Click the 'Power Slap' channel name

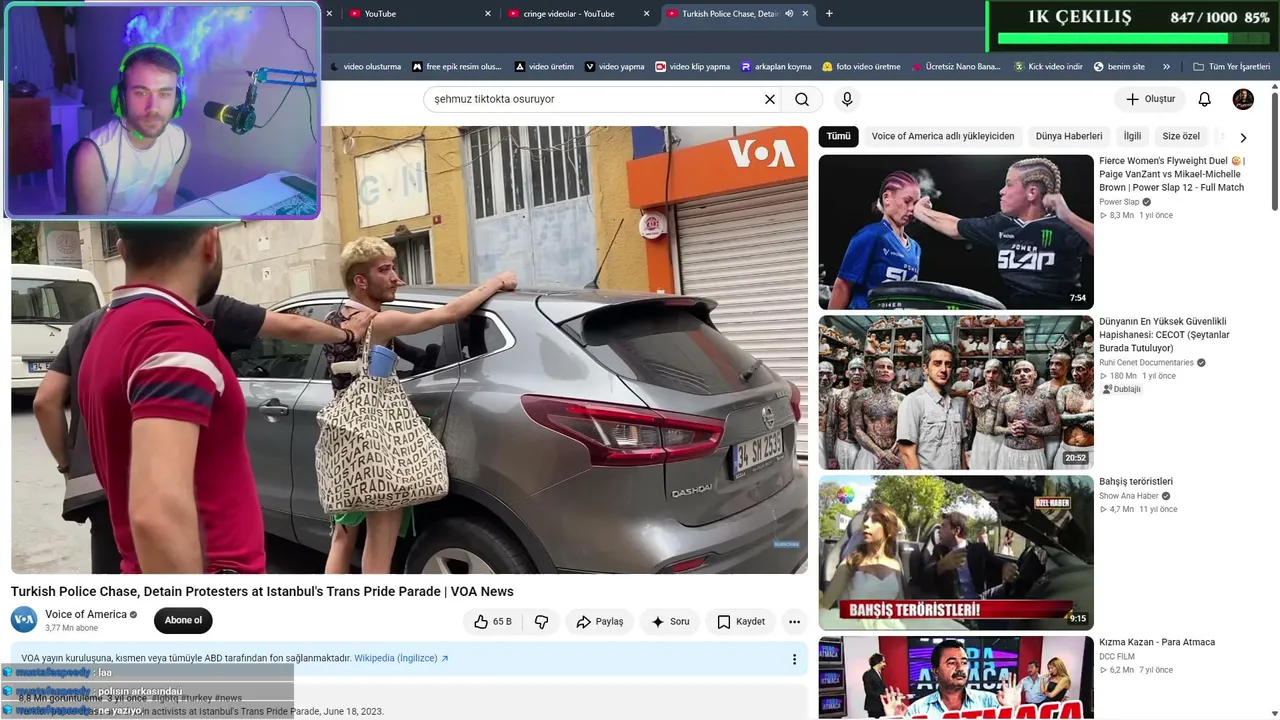pos(1119,202)
